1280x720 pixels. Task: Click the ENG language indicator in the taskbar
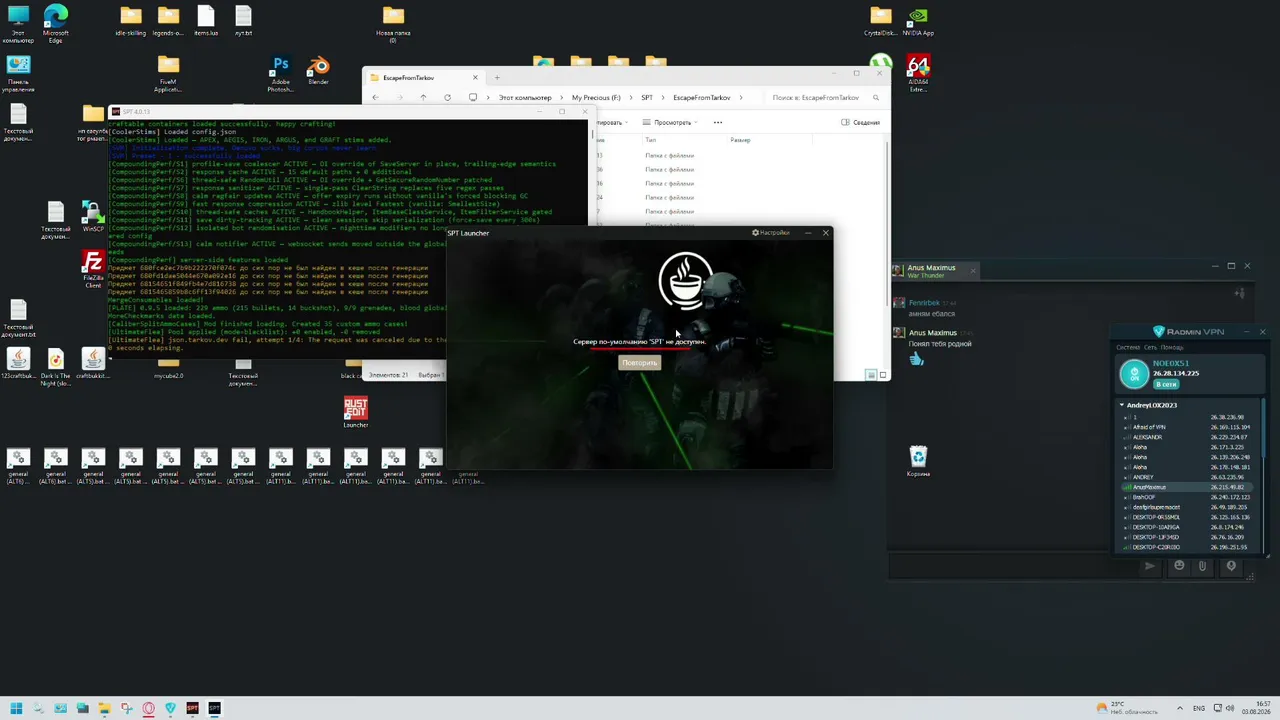pos(1199,709)
